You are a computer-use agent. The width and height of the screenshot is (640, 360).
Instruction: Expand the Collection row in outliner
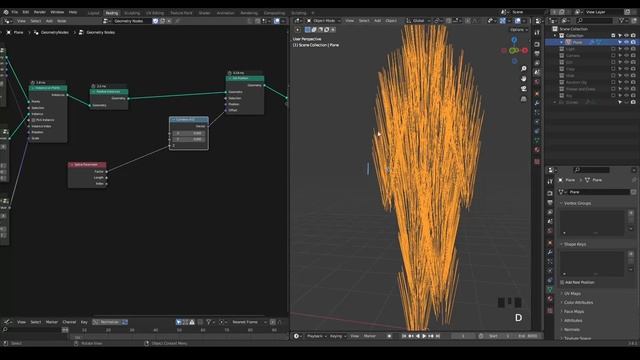(x=555, y=36)
